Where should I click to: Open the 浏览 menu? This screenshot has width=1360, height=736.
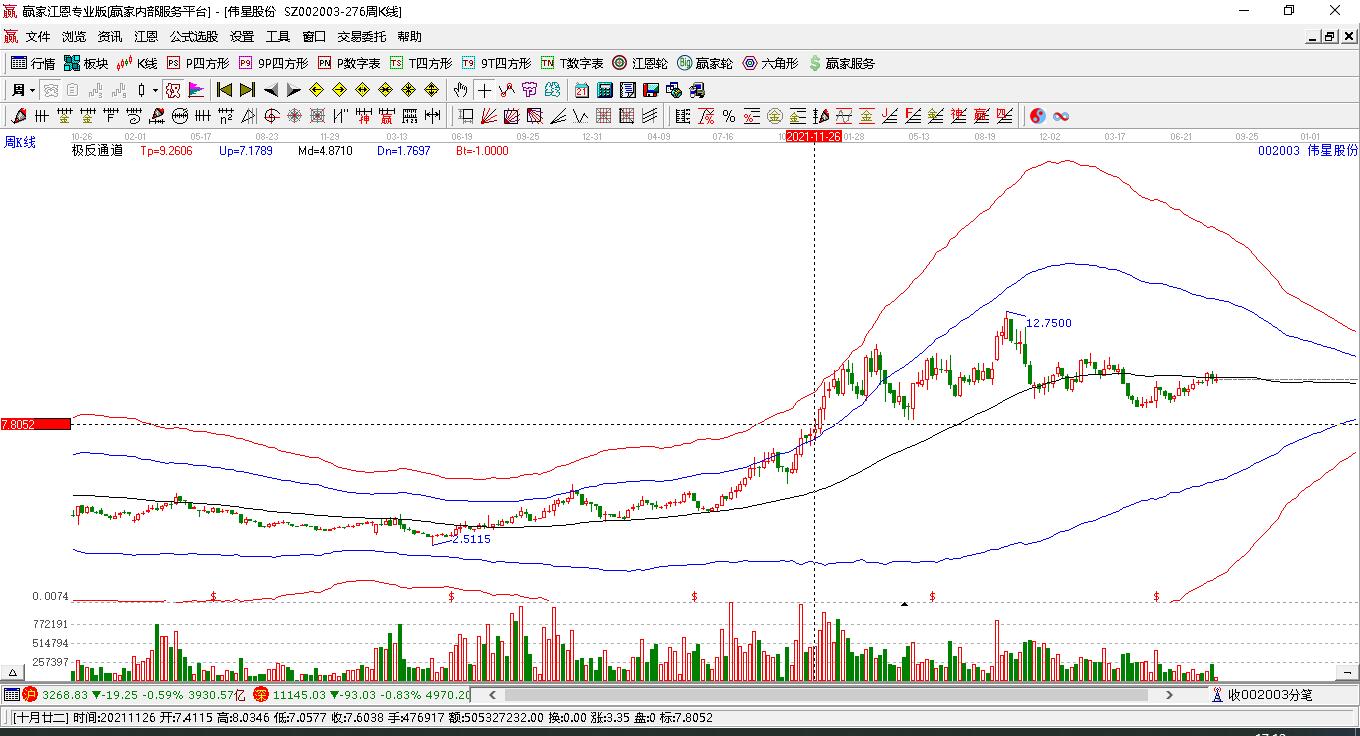(x=74, y=37)
